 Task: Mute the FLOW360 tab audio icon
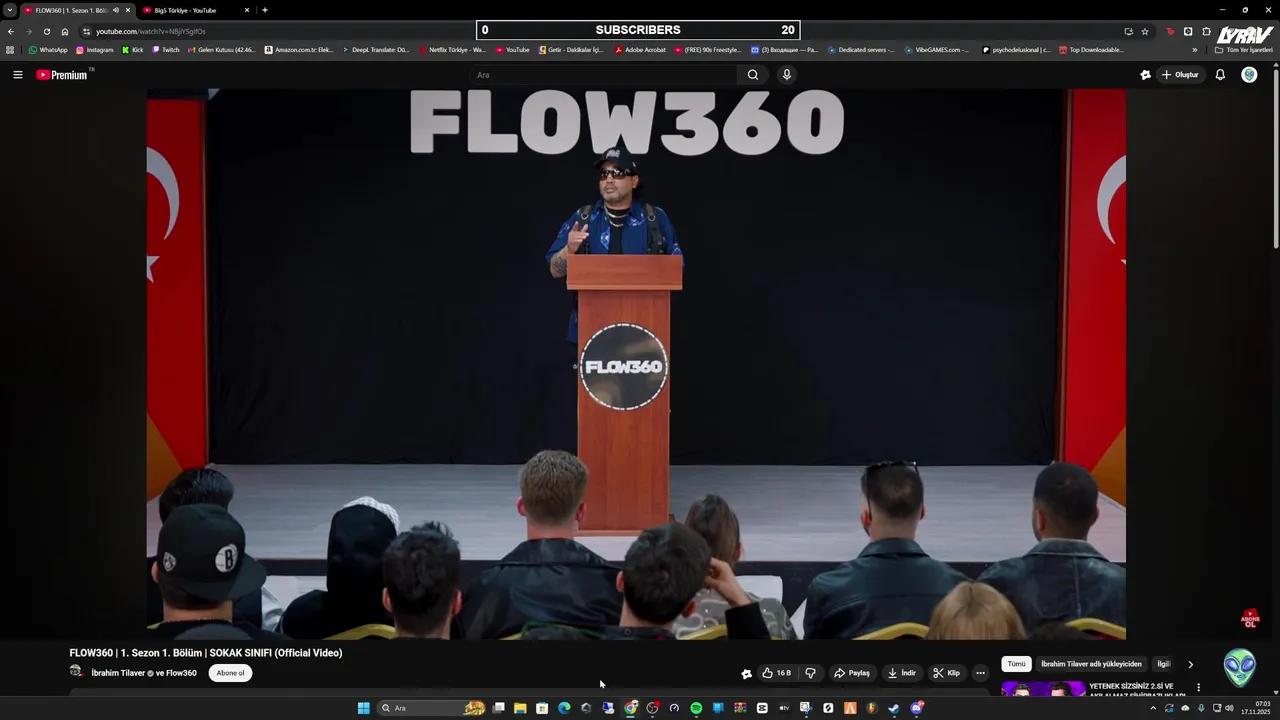[115, 10]
